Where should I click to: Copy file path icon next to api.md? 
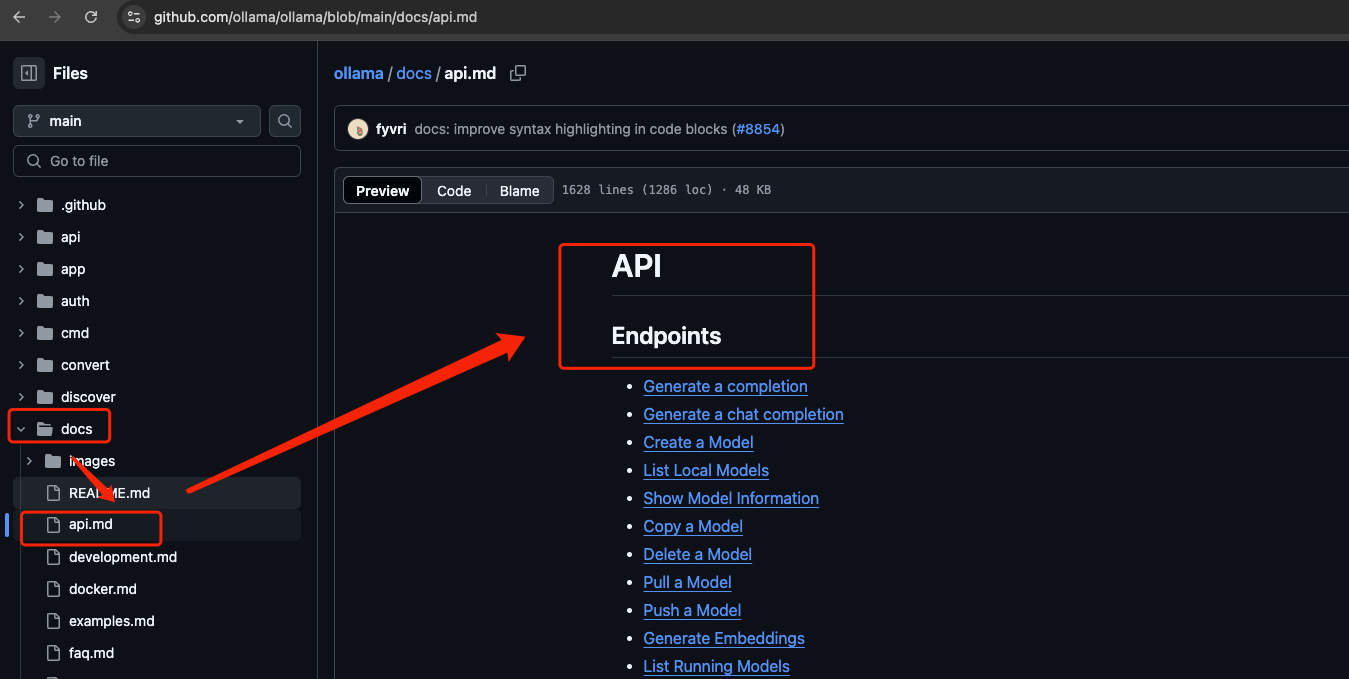518,73
